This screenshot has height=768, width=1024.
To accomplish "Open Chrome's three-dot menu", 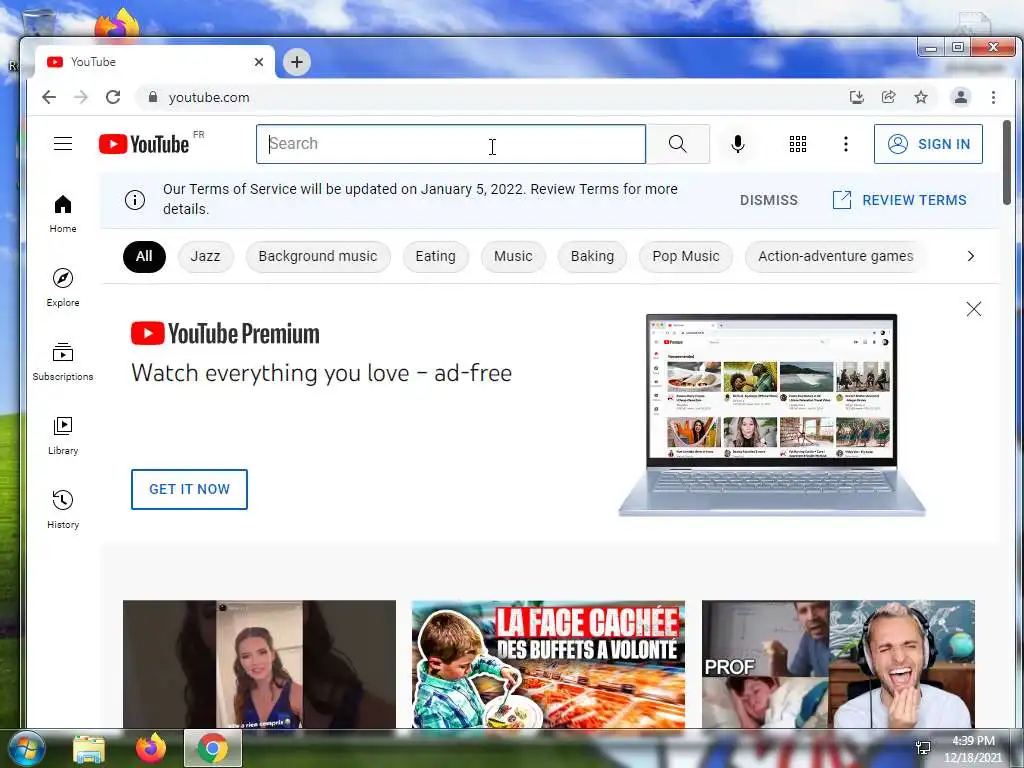I will [993, 97].
